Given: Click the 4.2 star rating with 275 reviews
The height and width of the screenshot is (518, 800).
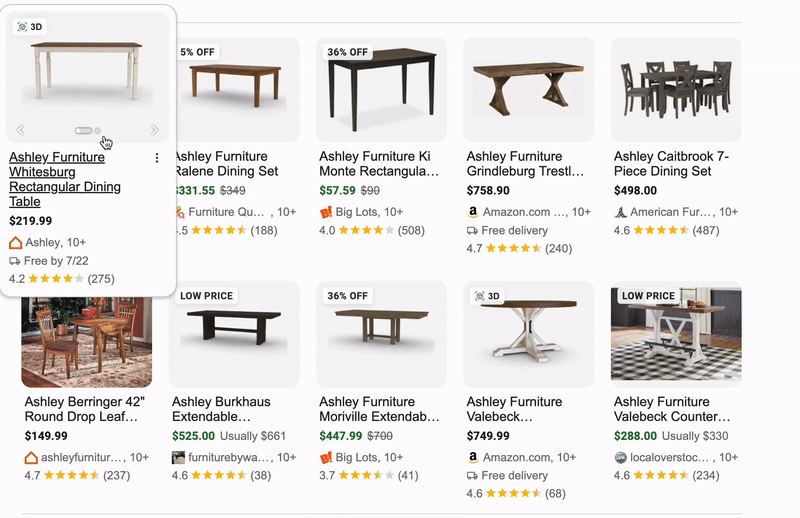Looking at the screenshot, I should [61, 279].
